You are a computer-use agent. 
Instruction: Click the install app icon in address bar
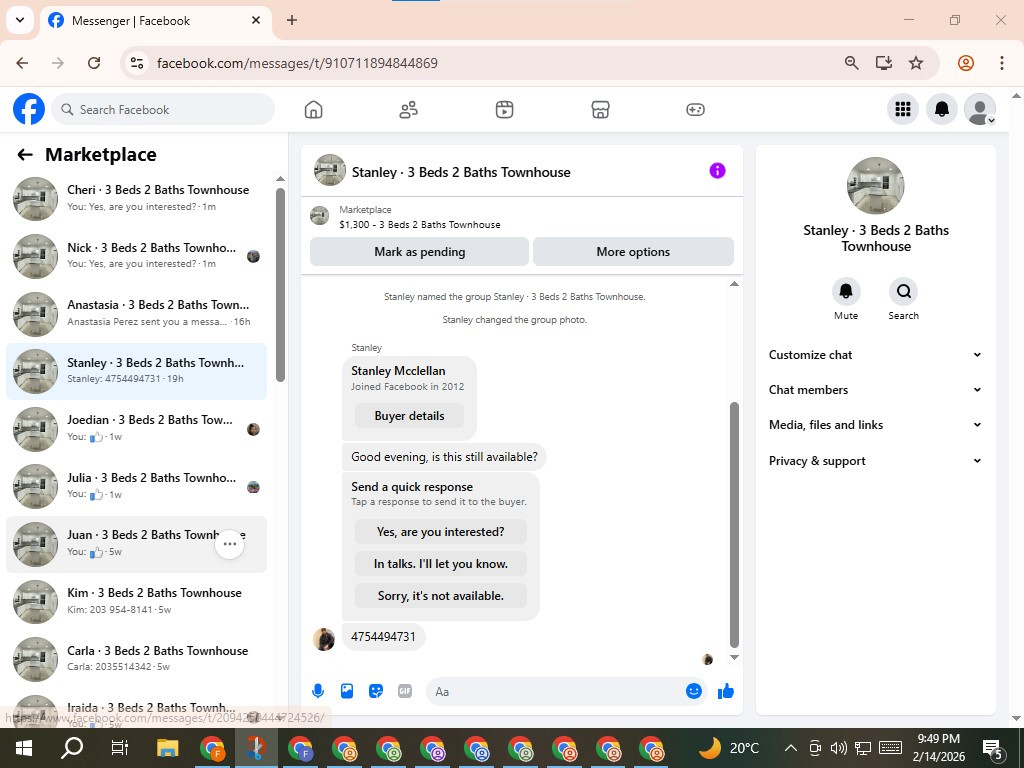(884, 63)
